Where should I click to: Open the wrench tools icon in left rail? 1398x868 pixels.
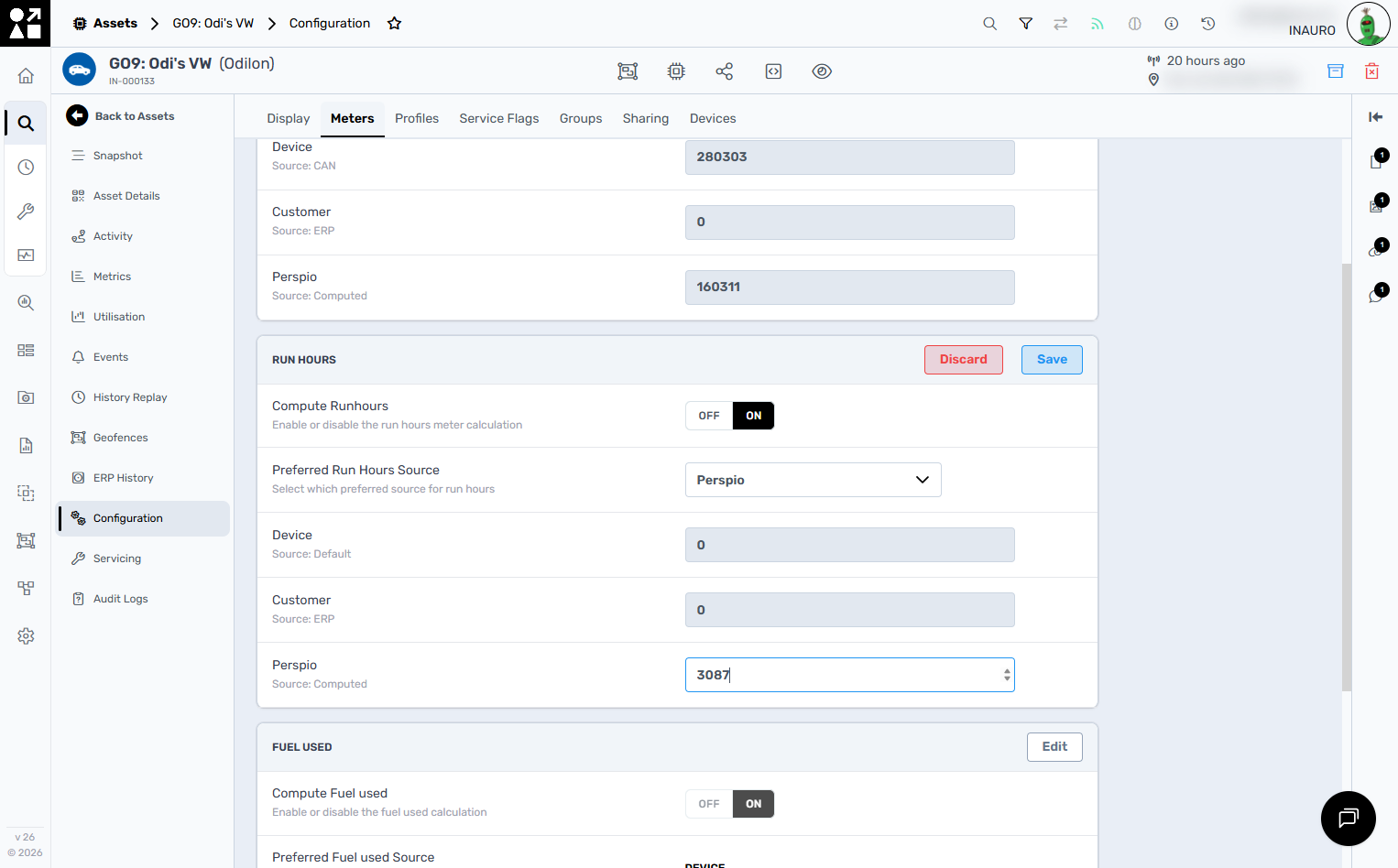tap(26, 212)
